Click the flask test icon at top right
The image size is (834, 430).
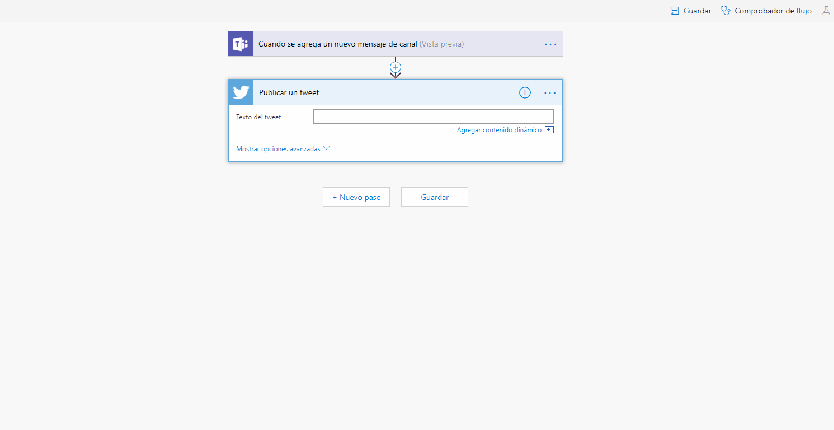(x=825, y=10)
